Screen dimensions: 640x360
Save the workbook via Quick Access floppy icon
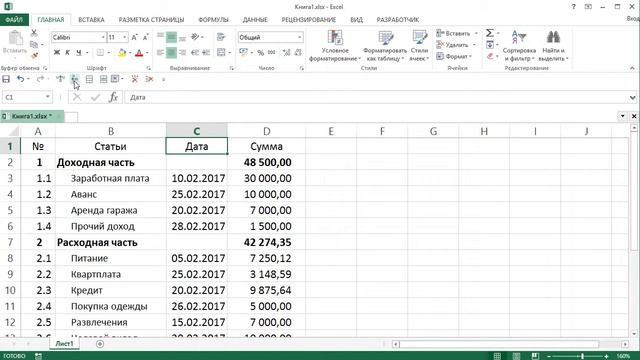[6, 79]
